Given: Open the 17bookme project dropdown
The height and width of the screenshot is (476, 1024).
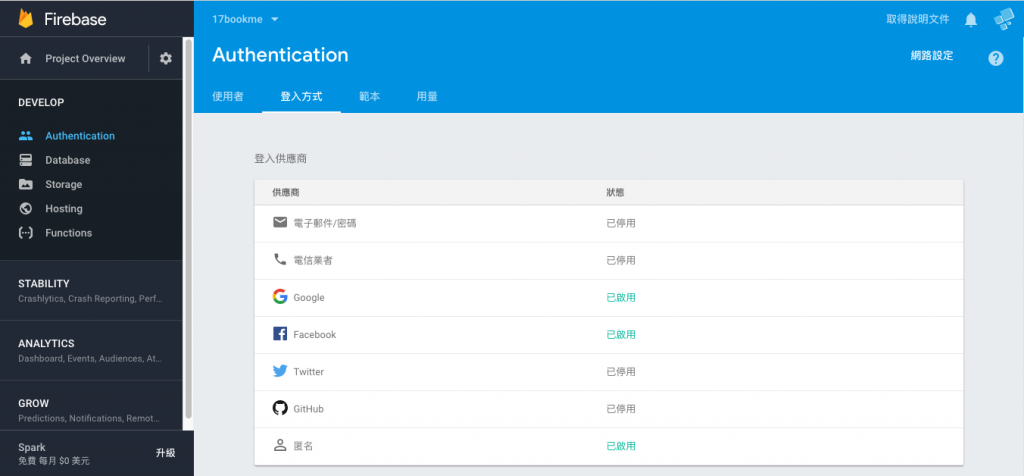Looking at the screenshot, I should pos(246,20).
